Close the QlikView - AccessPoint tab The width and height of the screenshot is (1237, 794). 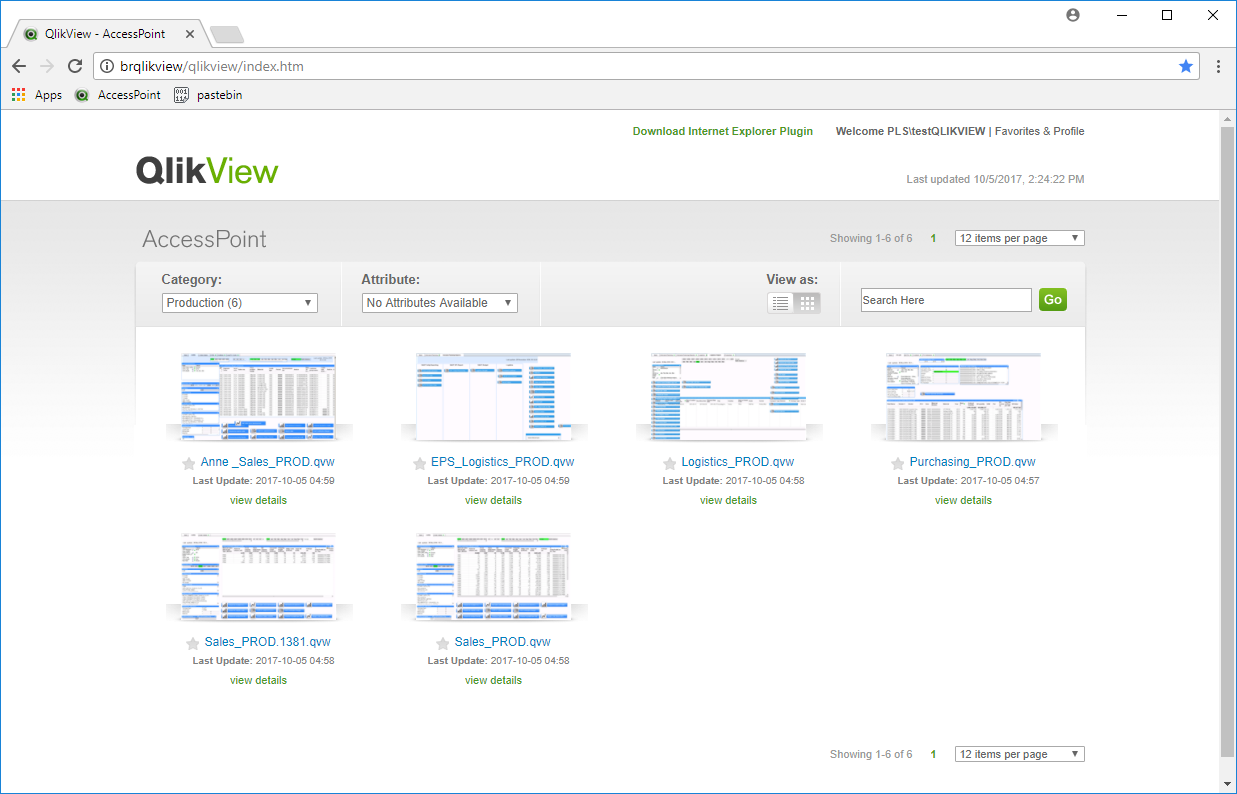tap(191, 33)
